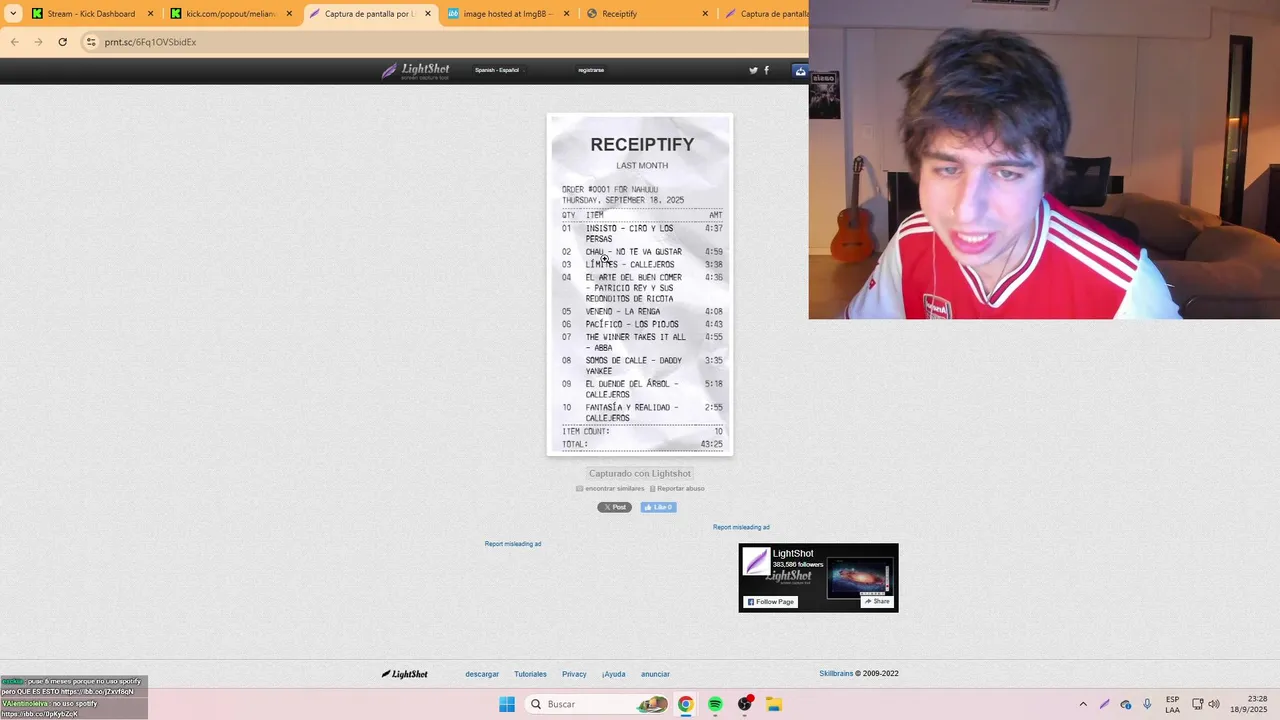Go back in browser history
This screenshot has height=720, width=1280.
coord(14,42)
